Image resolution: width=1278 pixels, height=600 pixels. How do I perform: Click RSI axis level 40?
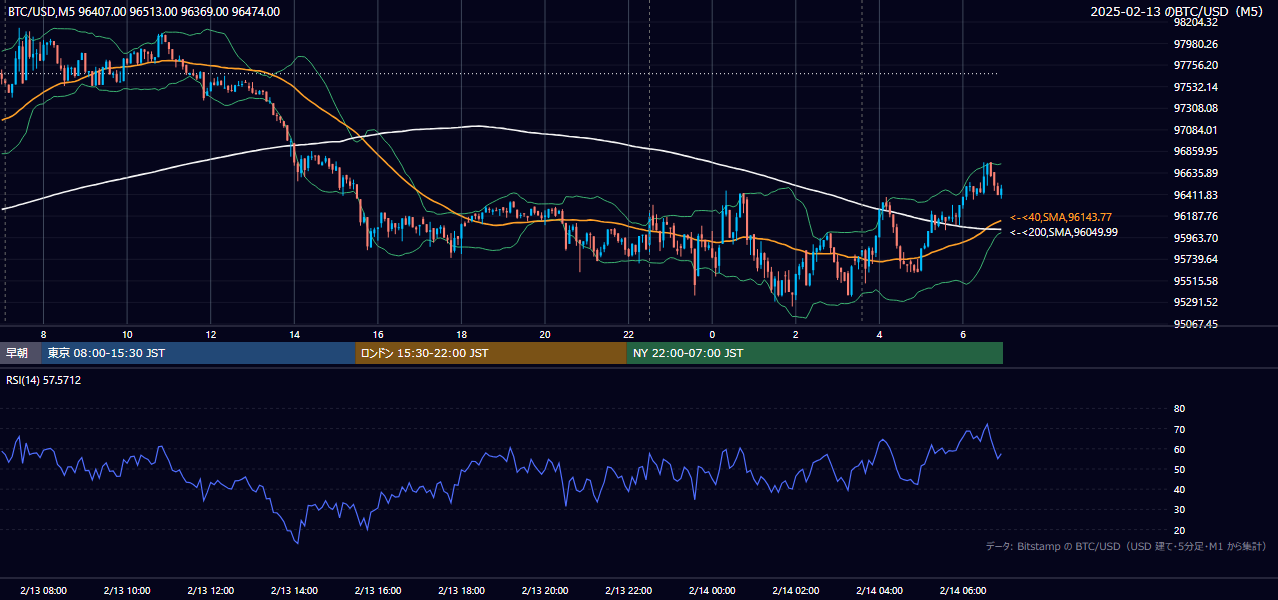pos(1179,490)
